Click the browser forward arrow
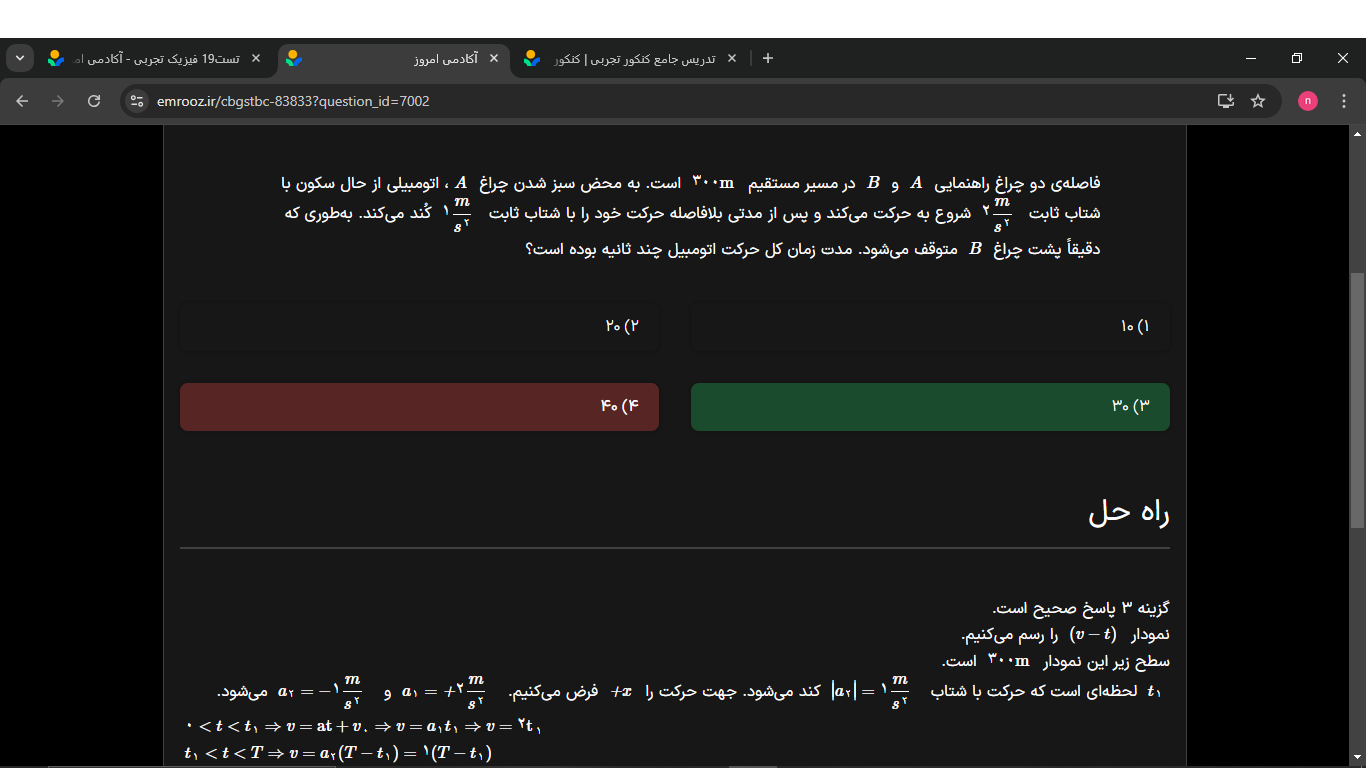Viewport: 1366px width, 768px height. [x=58, y=101]
